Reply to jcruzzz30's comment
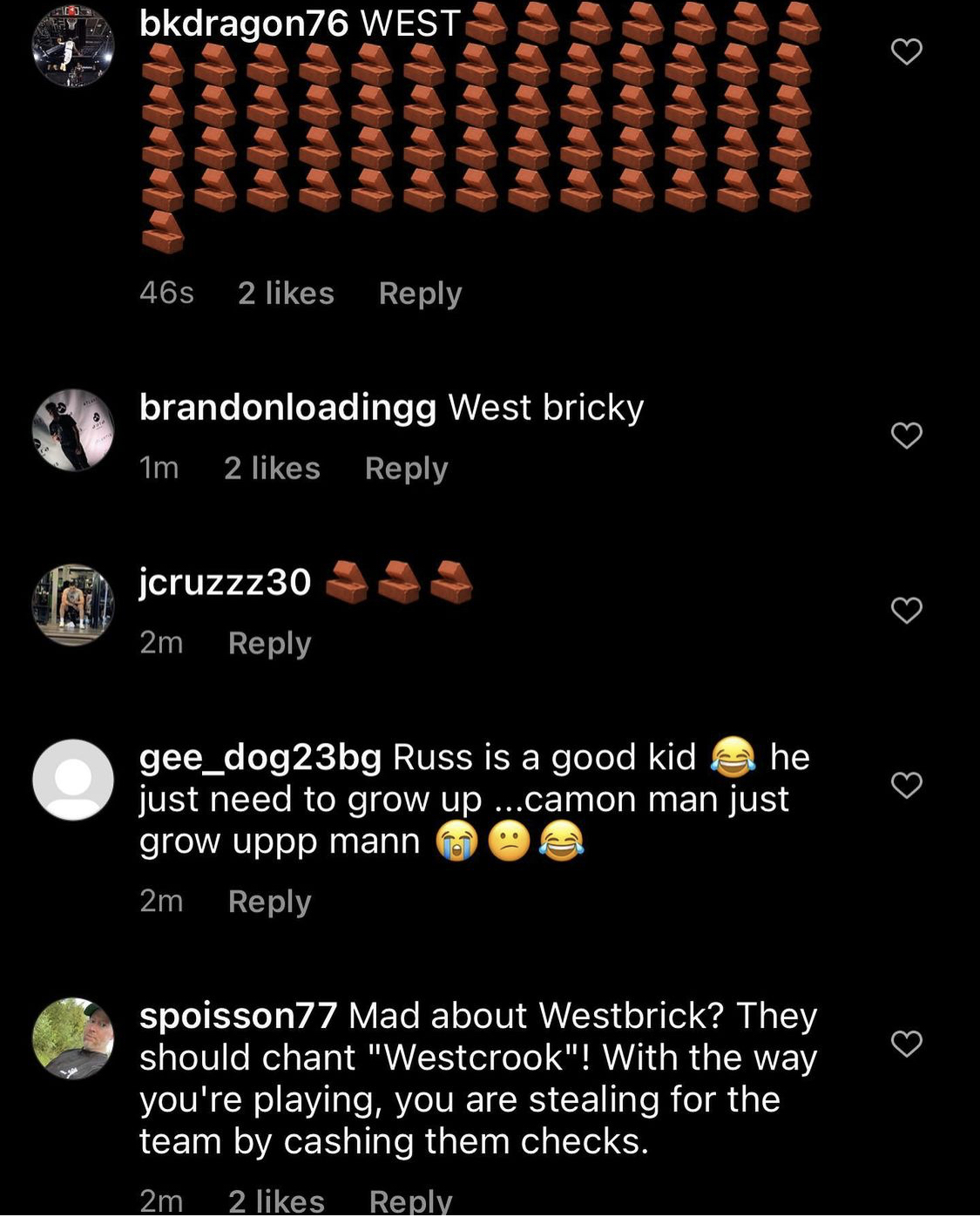The image size is (980, 1217). click(x=269, y=643)
